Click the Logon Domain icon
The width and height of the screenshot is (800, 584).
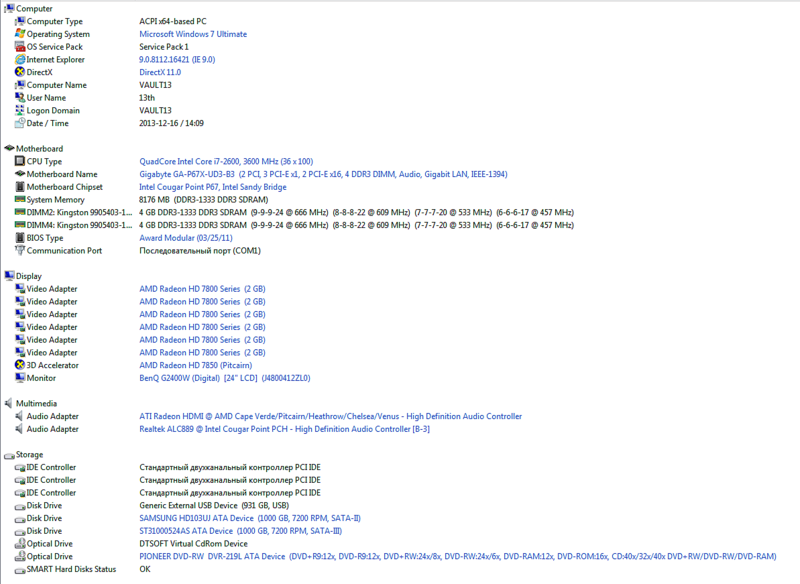pos(20,110)
